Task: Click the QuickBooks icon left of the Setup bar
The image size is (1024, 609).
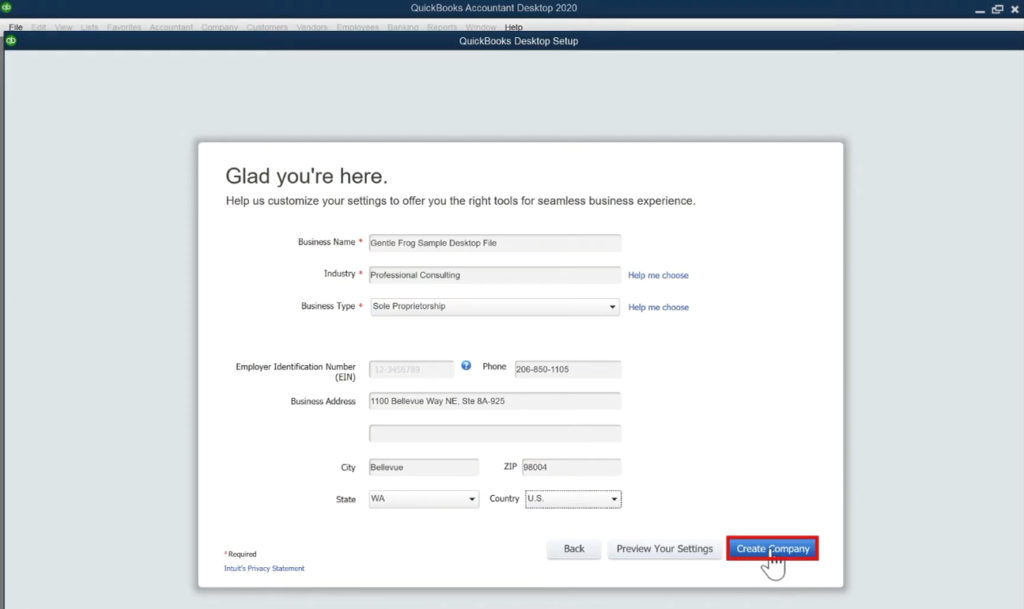Action: tap(11, 40)
